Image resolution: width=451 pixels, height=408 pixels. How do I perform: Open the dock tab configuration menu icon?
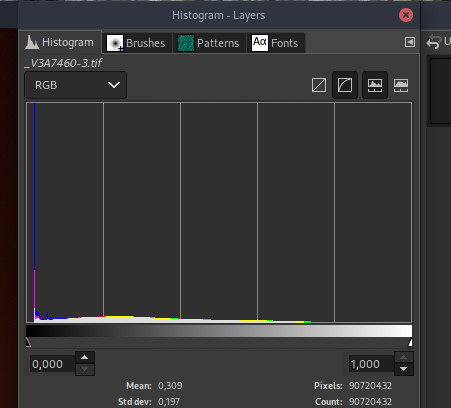click(410, 42)
